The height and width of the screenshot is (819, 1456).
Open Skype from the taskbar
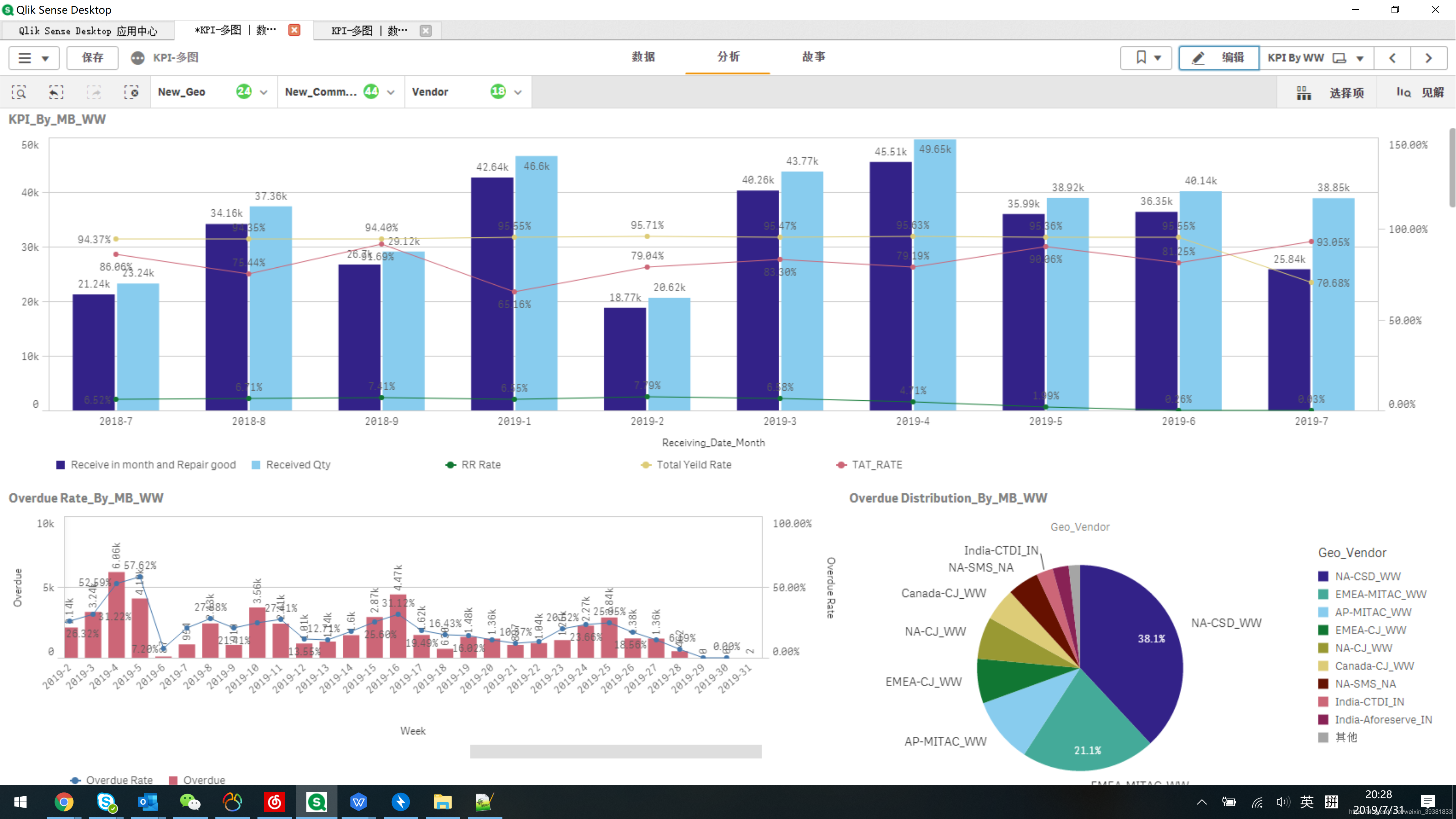coord(106,802)
